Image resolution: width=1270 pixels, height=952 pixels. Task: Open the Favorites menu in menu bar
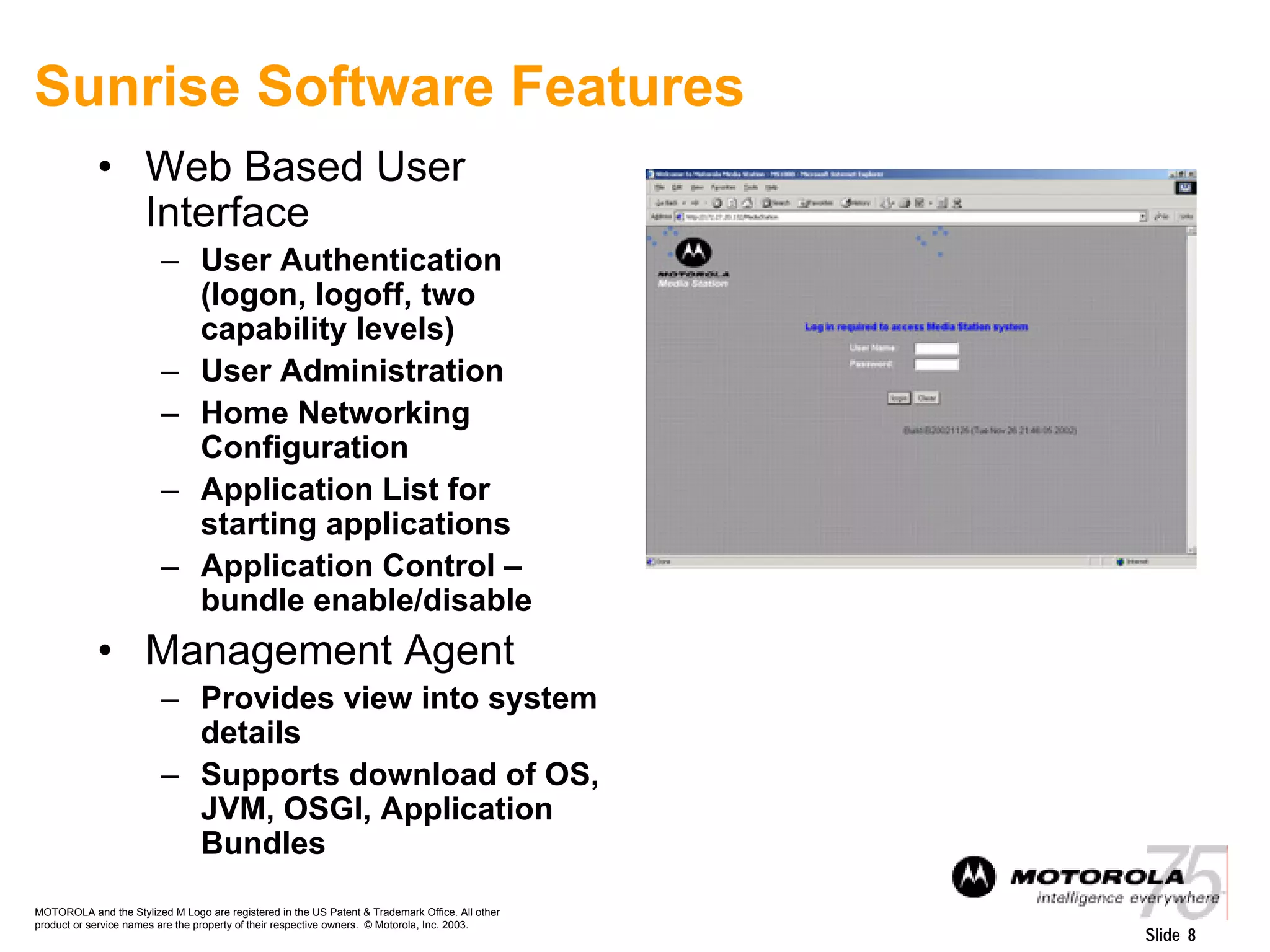722,187
